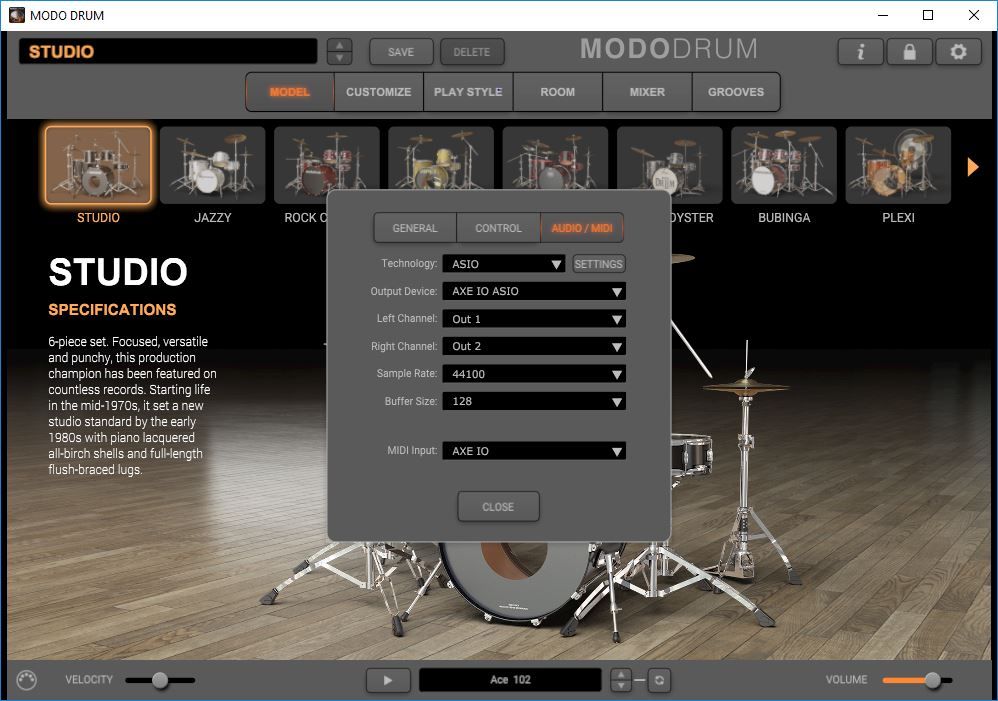Click the ASIO SETTINGS button
Image resolution: width=998 pixels, height=701 pixels.
[x=598, y=264]
